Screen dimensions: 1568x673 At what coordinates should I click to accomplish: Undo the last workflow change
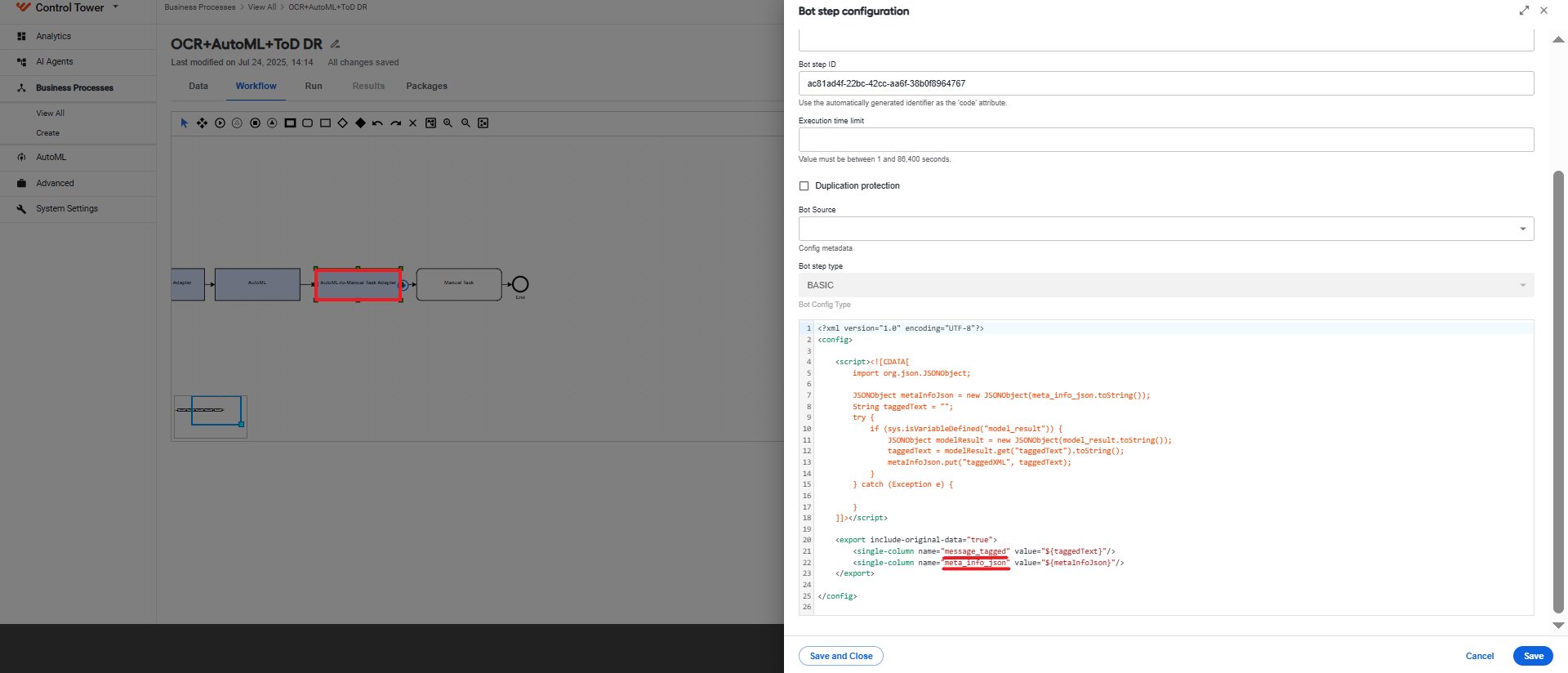(x=377, y=123)
